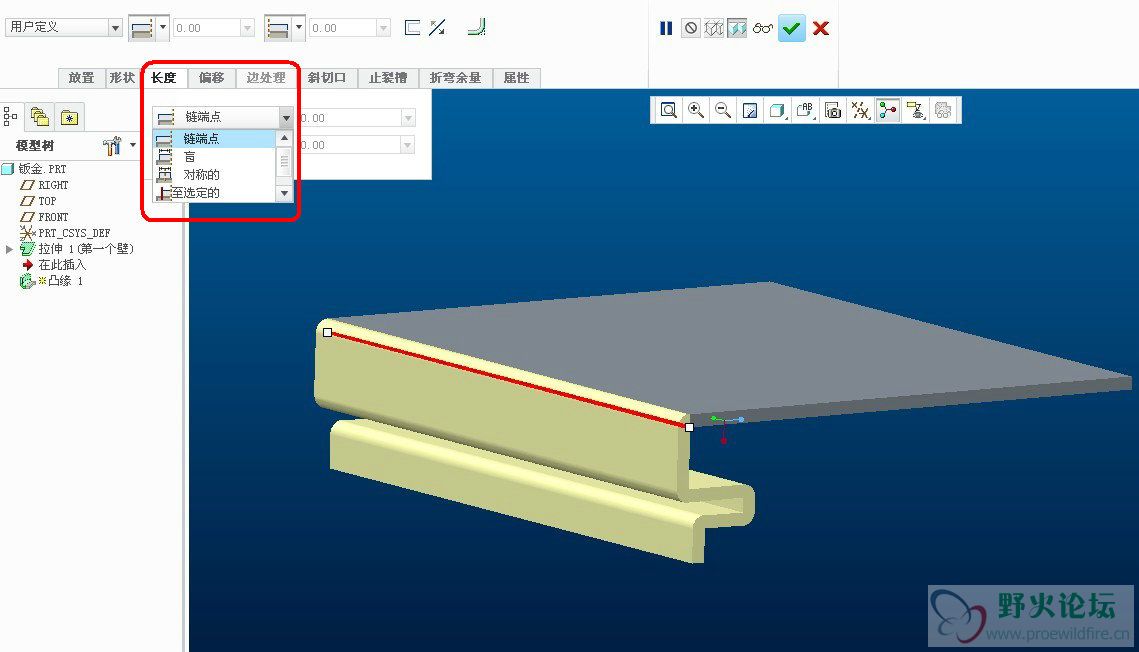Click the dropdown list scrollbar thumb
The height and width of the screenshot is (652, 1139).
pyautogui.click(x=284, y=161)
